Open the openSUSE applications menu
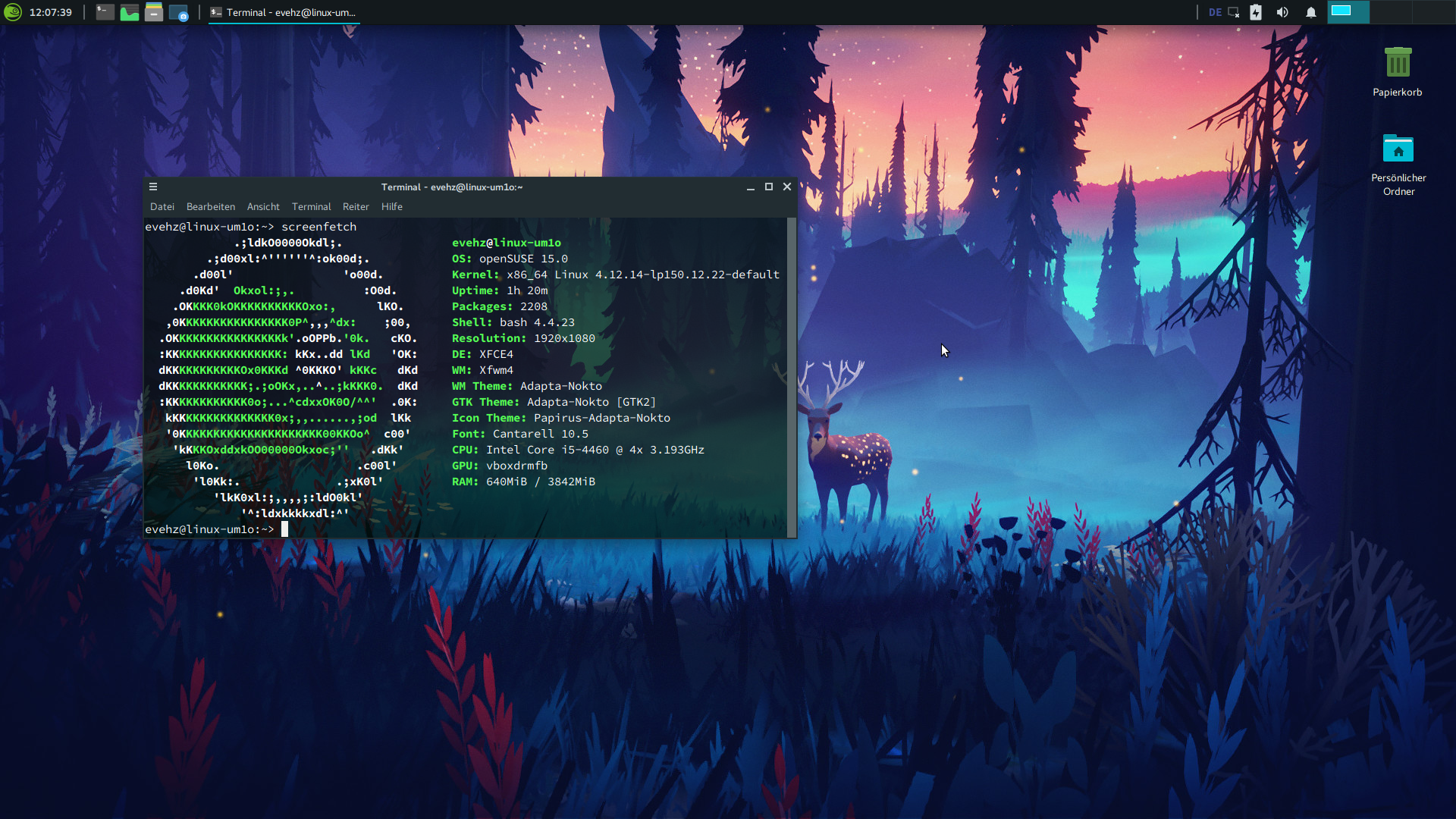The width and height of the screenshot is (1456, 819). tap(13, 12)
